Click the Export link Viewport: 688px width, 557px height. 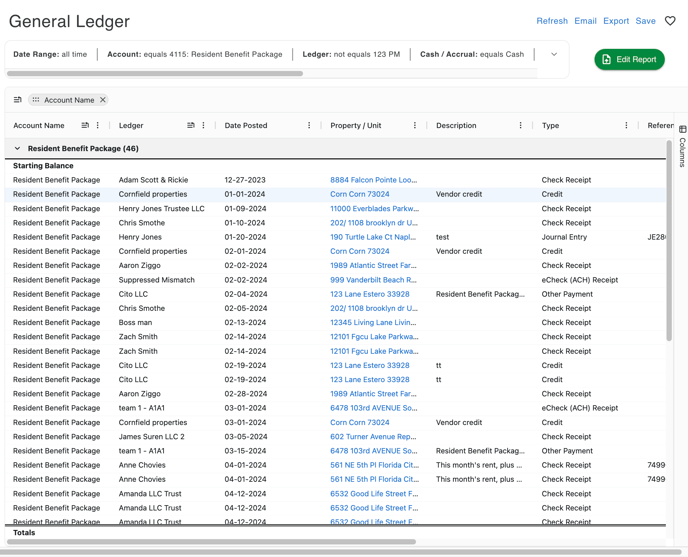(x=616, y=21)
